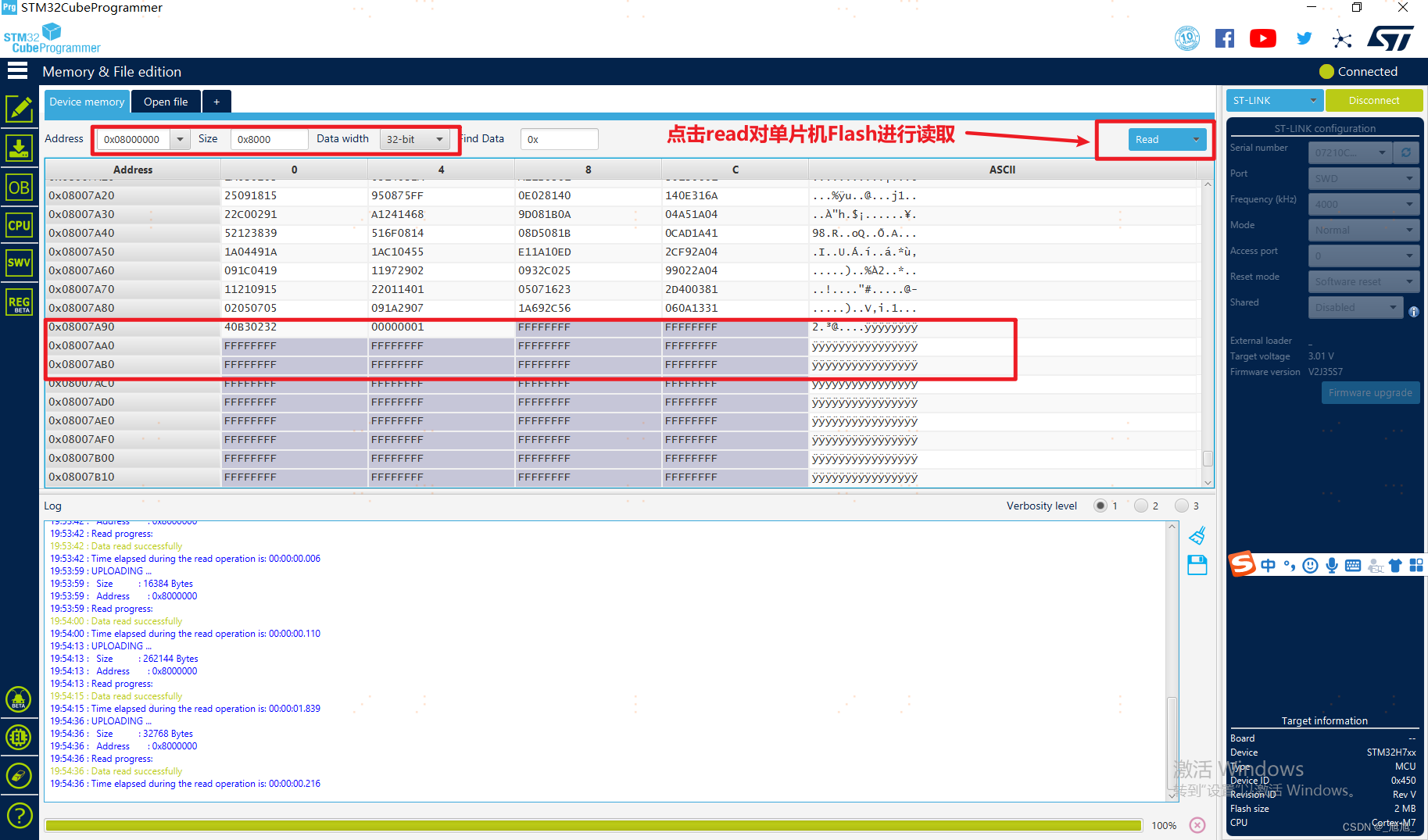1428x840 pixels.
Task: Expand the Read button dropdown arrow
Action: pyautogui.click(x=1196, y=140)
